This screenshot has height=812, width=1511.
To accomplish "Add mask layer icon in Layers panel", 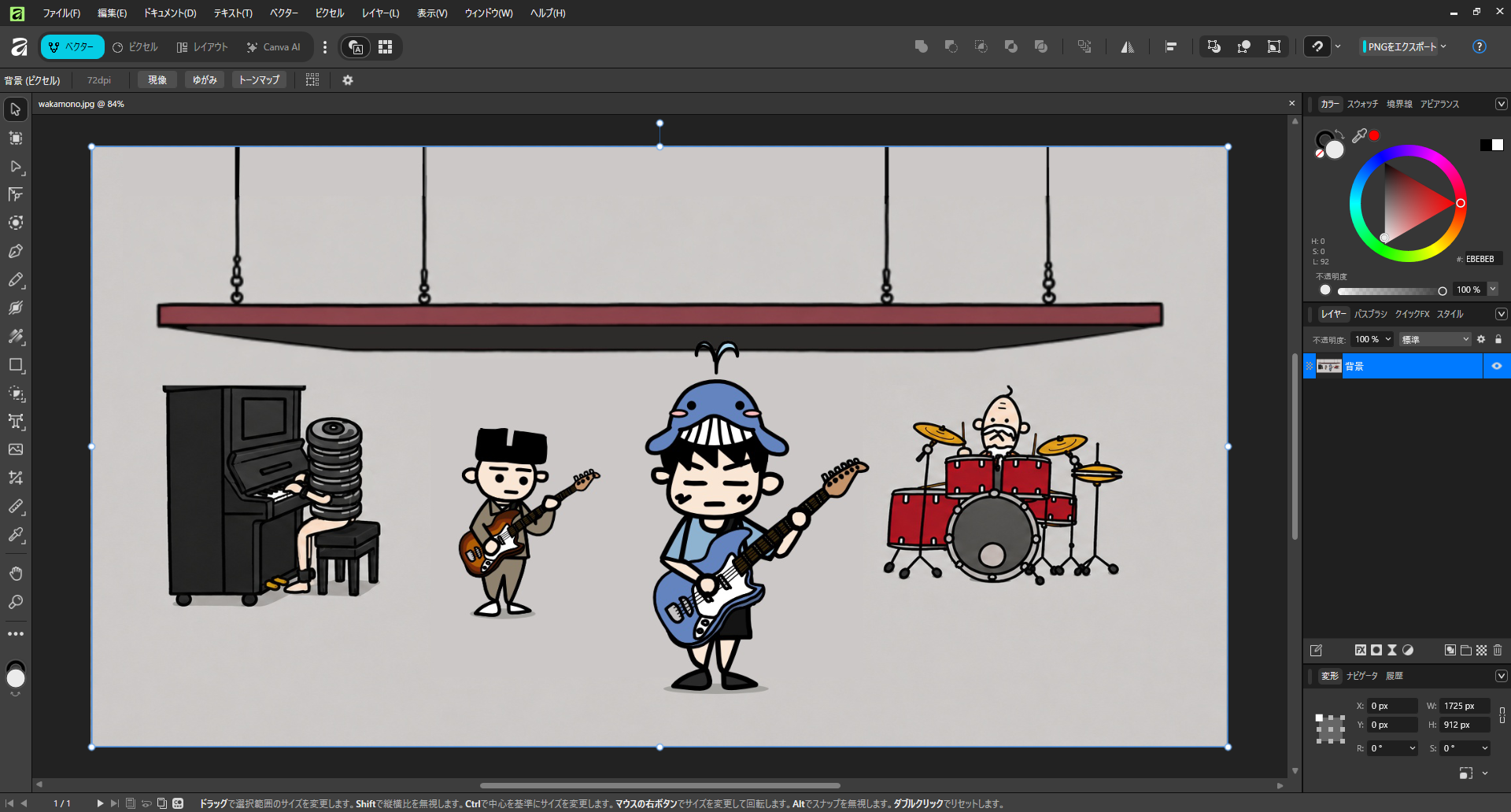I will 1376,650.
